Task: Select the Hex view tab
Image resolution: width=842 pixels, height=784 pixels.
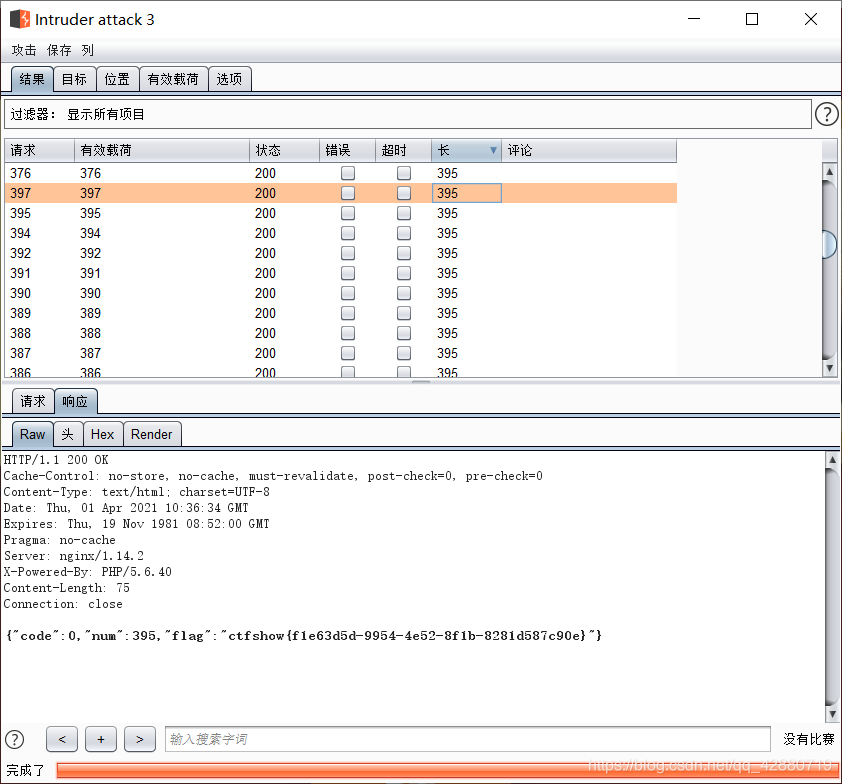Action: pyautogui.click(x=103, y=434)
